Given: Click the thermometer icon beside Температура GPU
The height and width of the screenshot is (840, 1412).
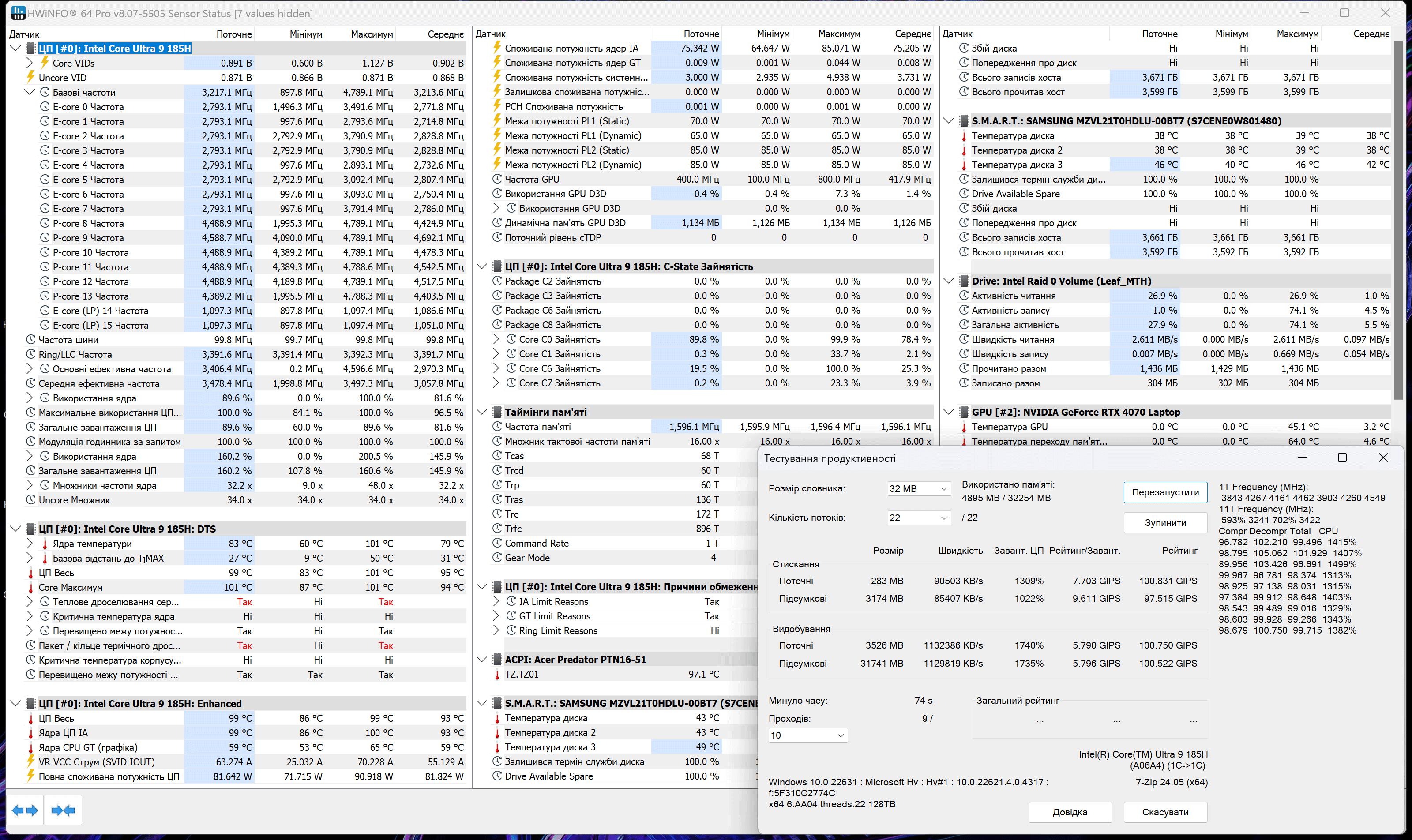Looking at the screenshot, I should coord(964,426).
